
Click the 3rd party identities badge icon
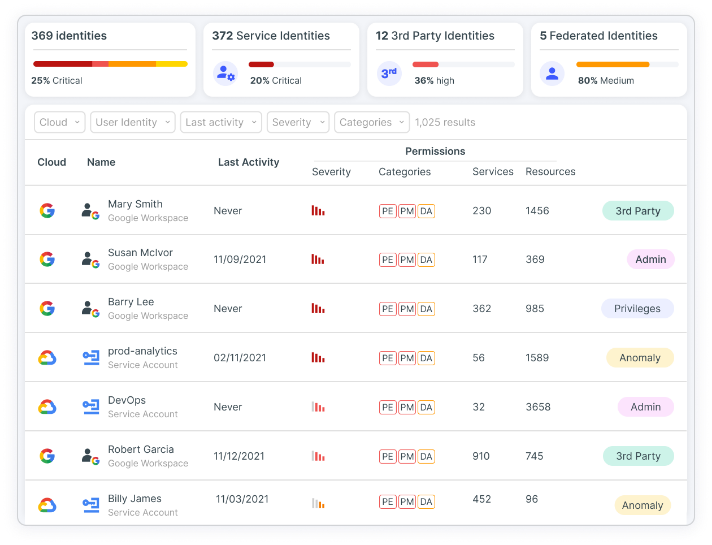pos(389,73)
